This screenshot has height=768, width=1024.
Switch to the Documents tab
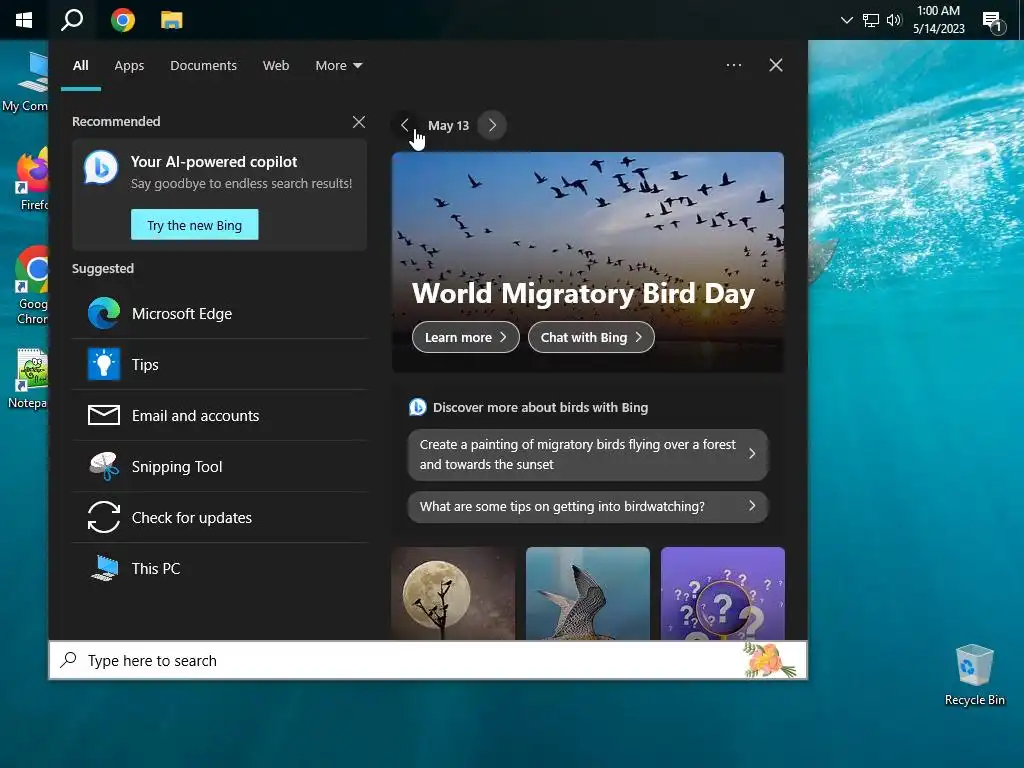point(203,65)
